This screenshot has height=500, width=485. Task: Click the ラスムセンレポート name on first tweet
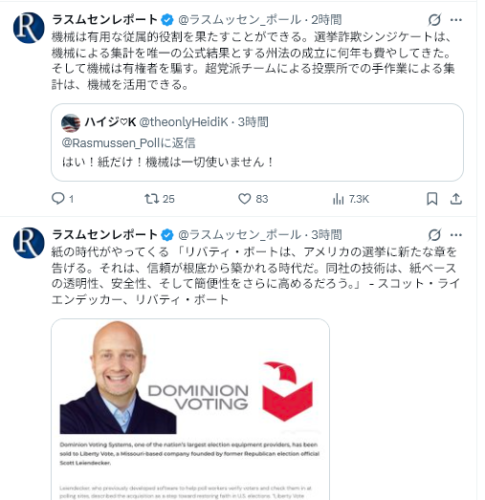105,20
